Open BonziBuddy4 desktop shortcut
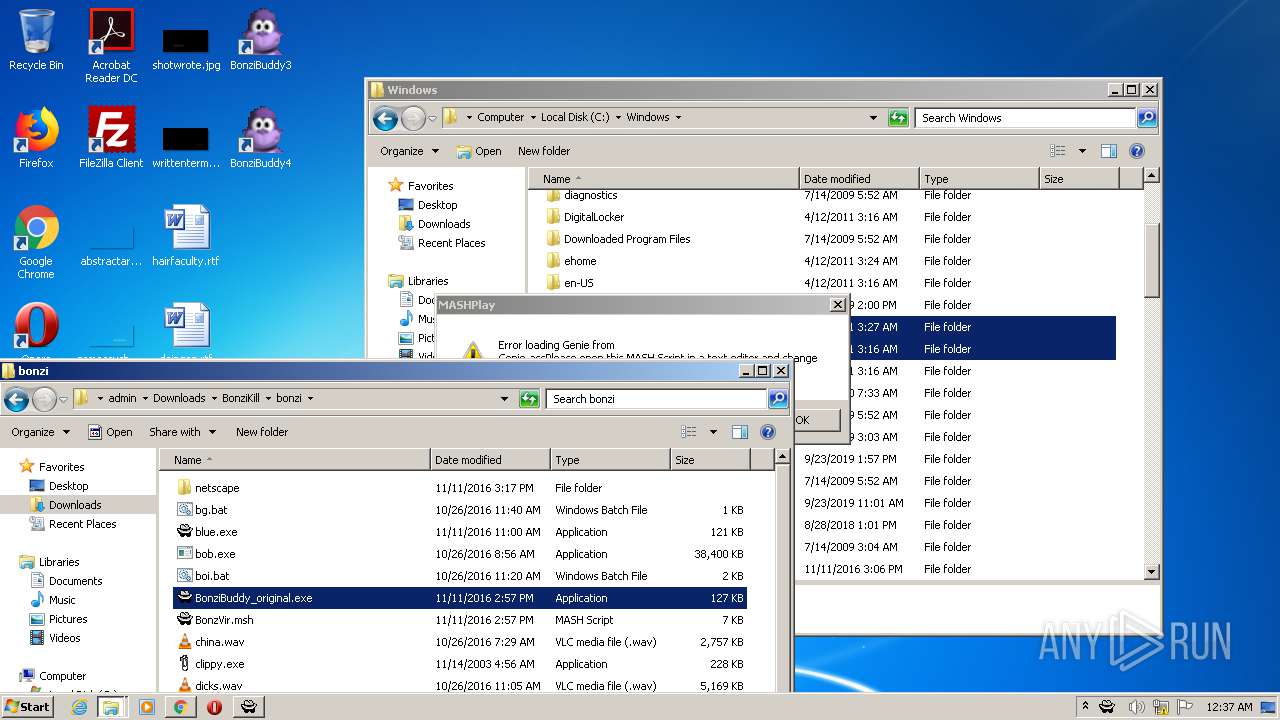 [261, 138]
